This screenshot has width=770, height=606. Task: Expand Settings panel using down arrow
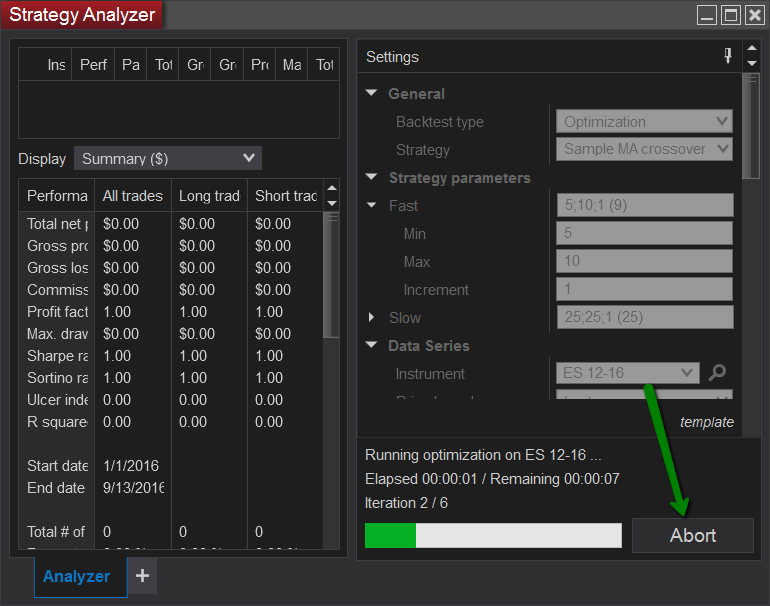(x=751, y=63)
